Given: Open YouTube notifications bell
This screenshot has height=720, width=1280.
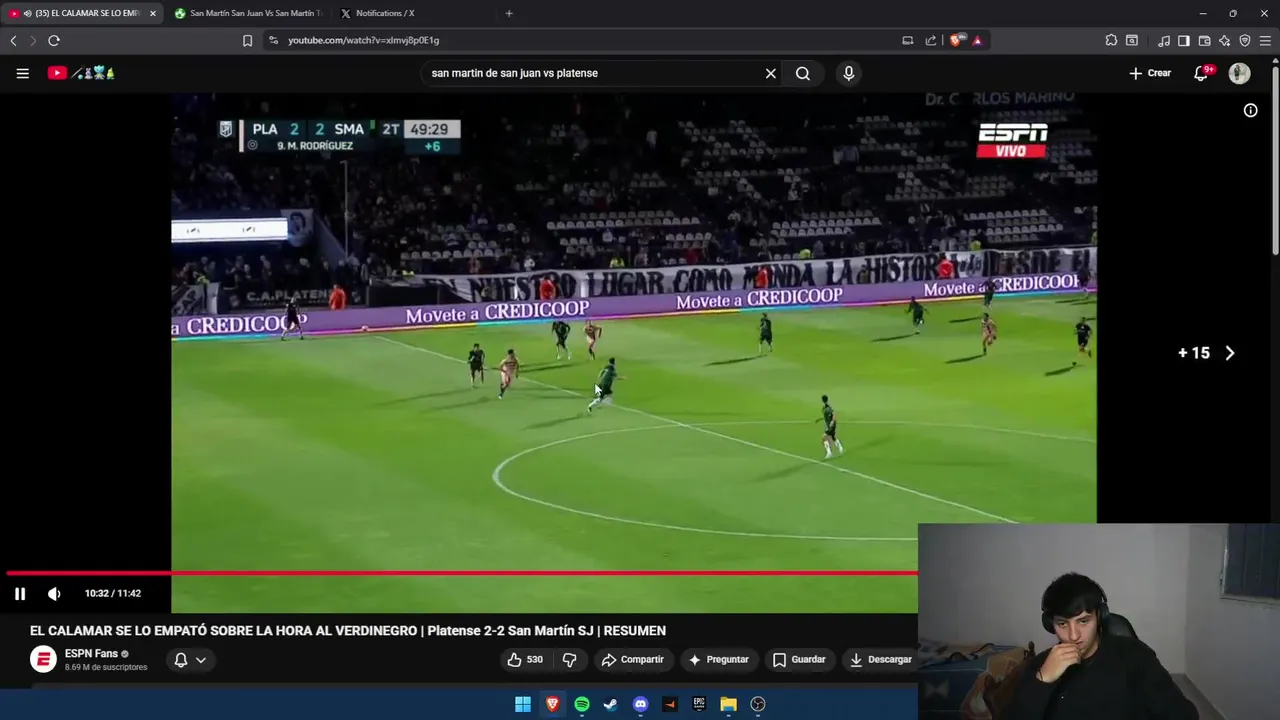Looking at the screenshot, I should point(1202,73).
